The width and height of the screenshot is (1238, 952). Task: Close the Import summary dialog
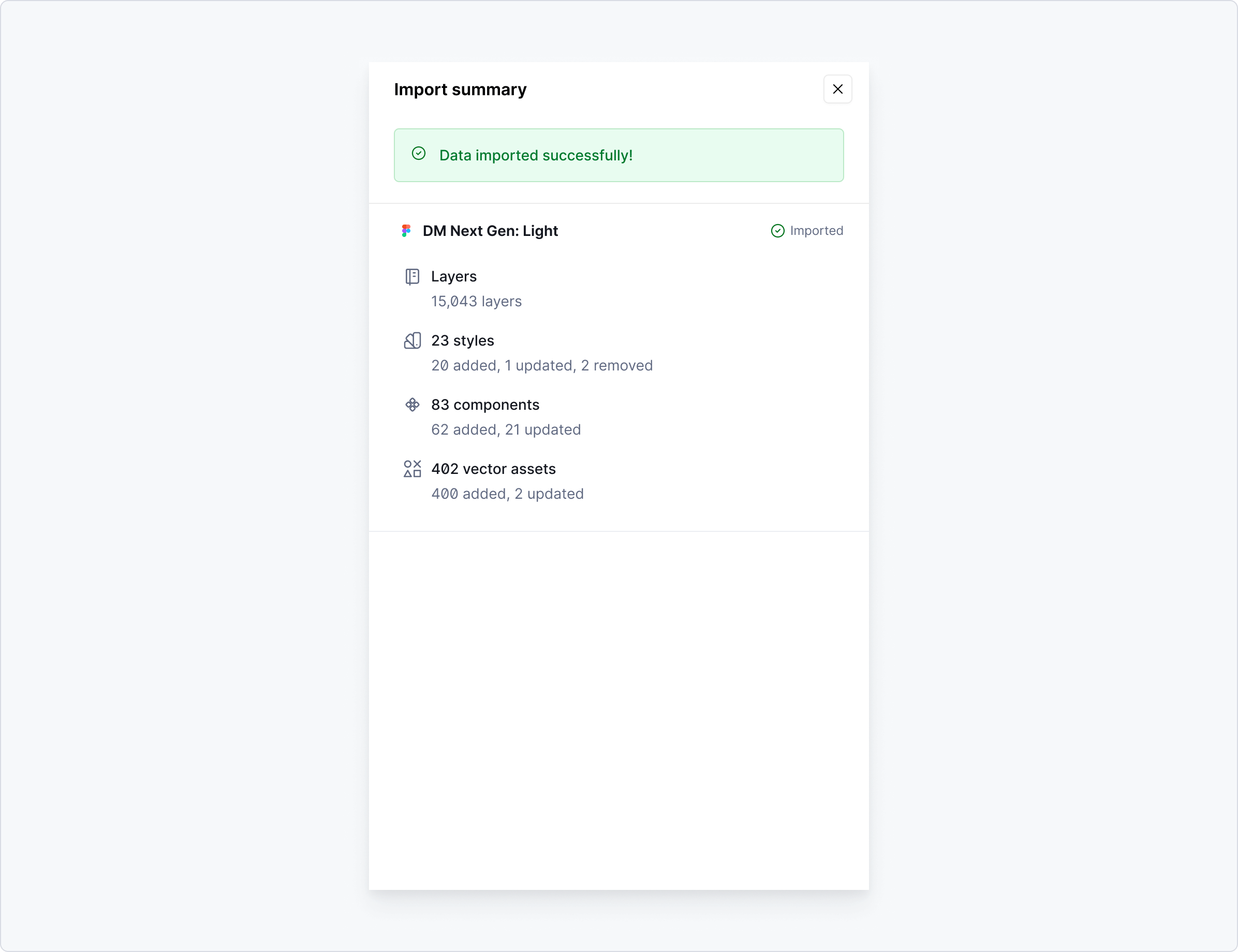tap(837, 89)
